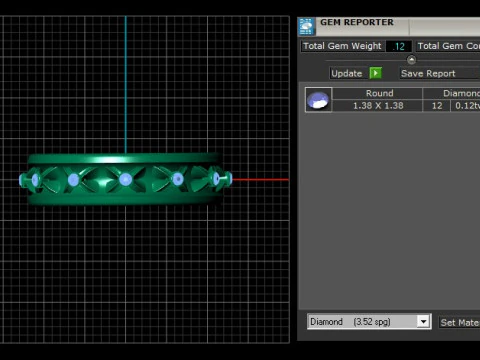
Task: Click the "Total Gem Weight" label
Action: click(x=342, y=46)
